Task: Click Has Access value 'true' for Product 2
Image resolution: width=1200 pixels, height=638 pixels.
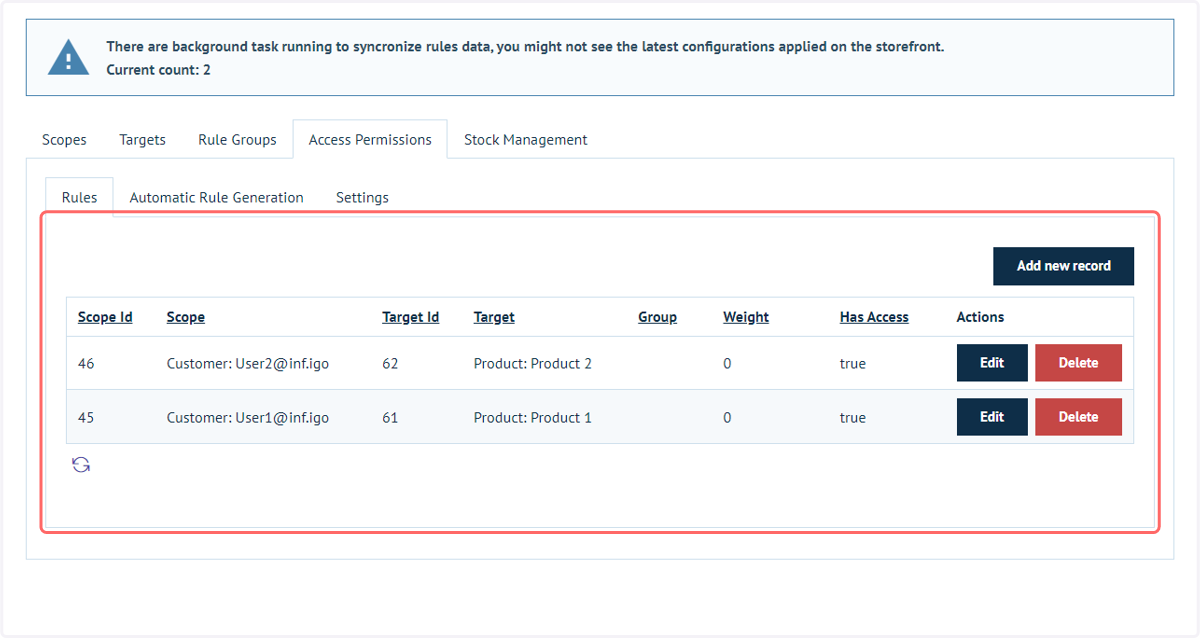Action: tap(853, 364)
